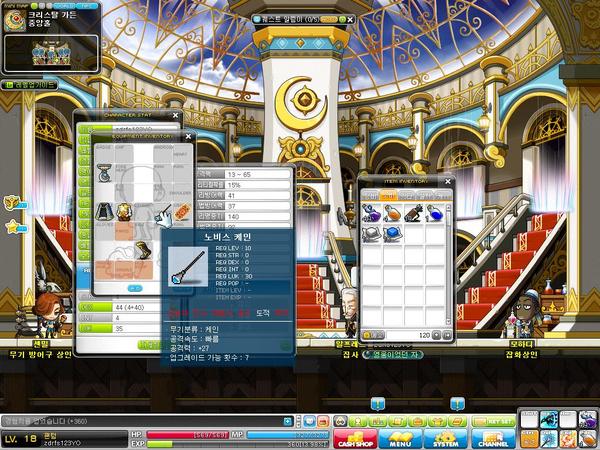The width and height of the screenshot is (600, 450).
Task: Click the green button in Character Stat
Action: tap(149, 345)
